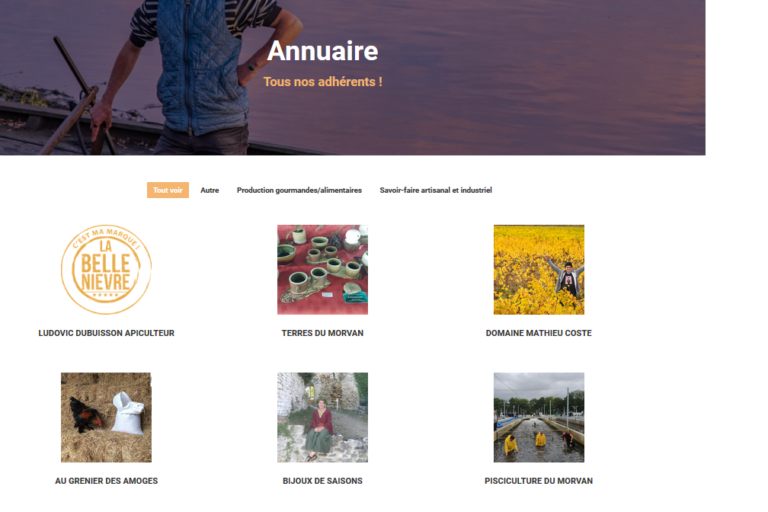Show Production gourmandes/alimentaires members
This screenshot has width=768, height=512.
[299, 190]
